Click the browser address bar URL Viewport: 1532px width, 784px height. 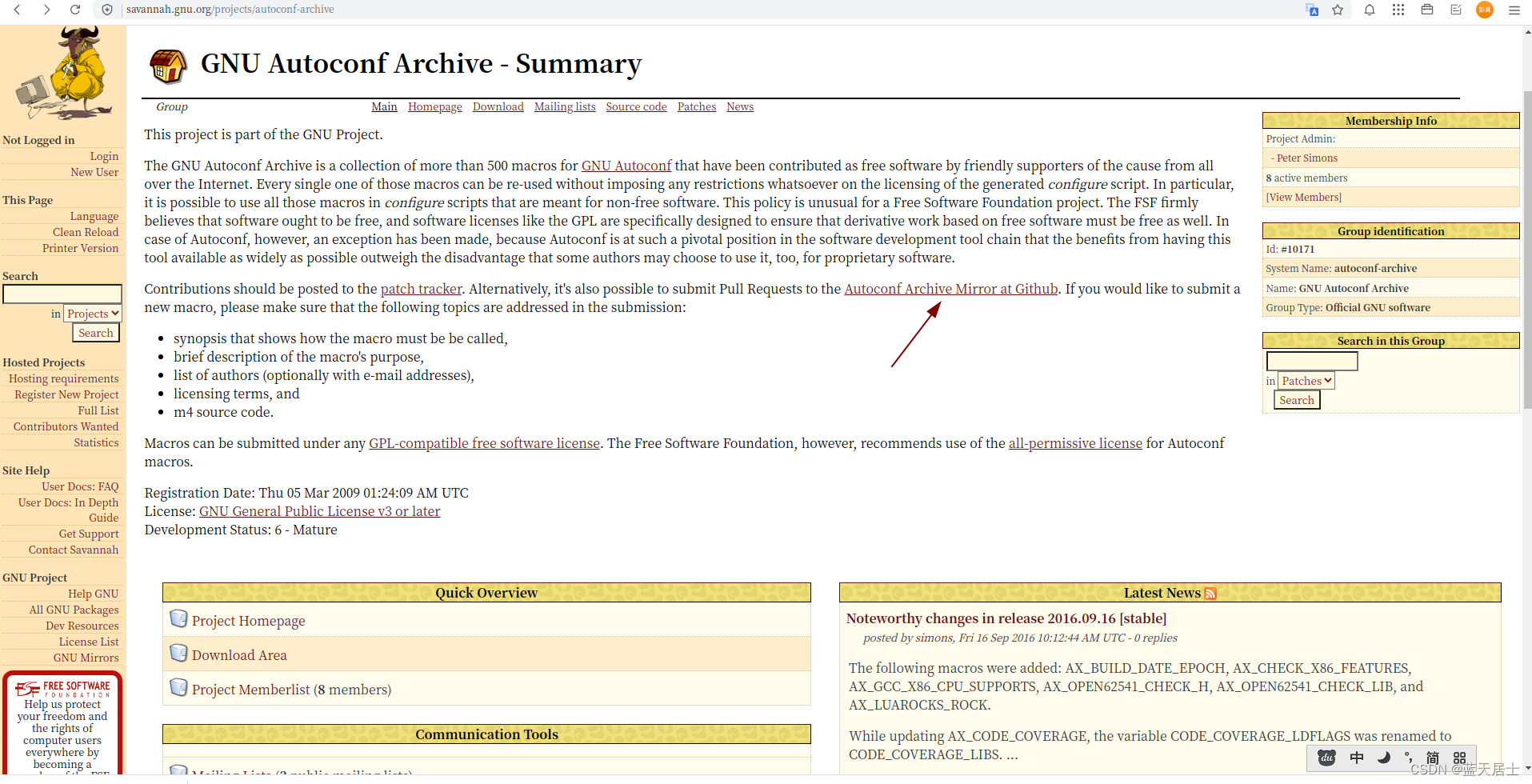coord(230,10)
